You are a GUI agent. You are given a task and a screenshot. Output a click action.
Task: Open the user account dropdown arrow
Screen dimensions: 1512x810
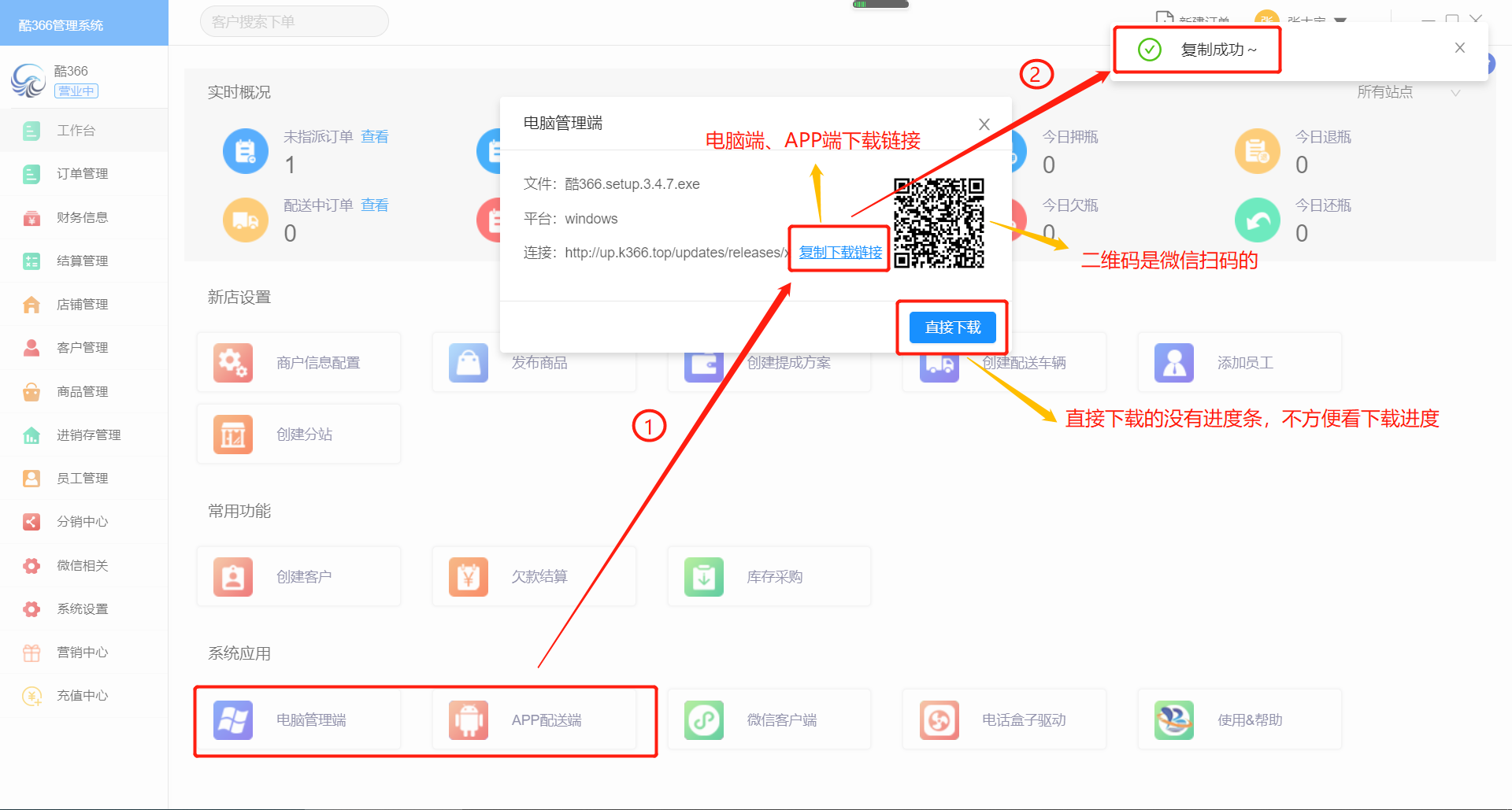(1340, 20)
